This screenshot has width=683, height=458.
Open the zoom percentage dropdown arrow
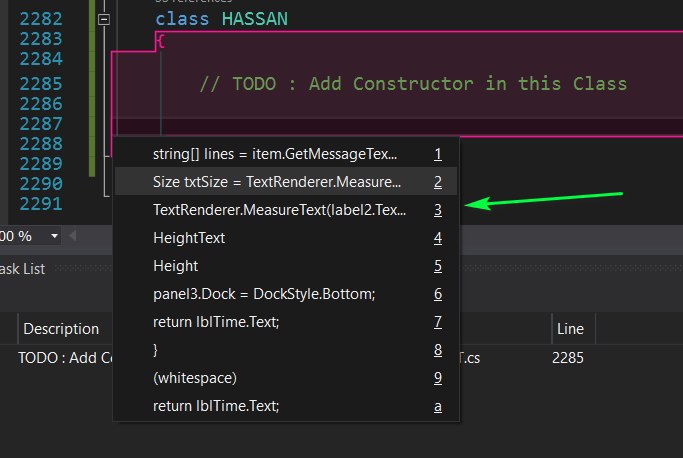54,236
